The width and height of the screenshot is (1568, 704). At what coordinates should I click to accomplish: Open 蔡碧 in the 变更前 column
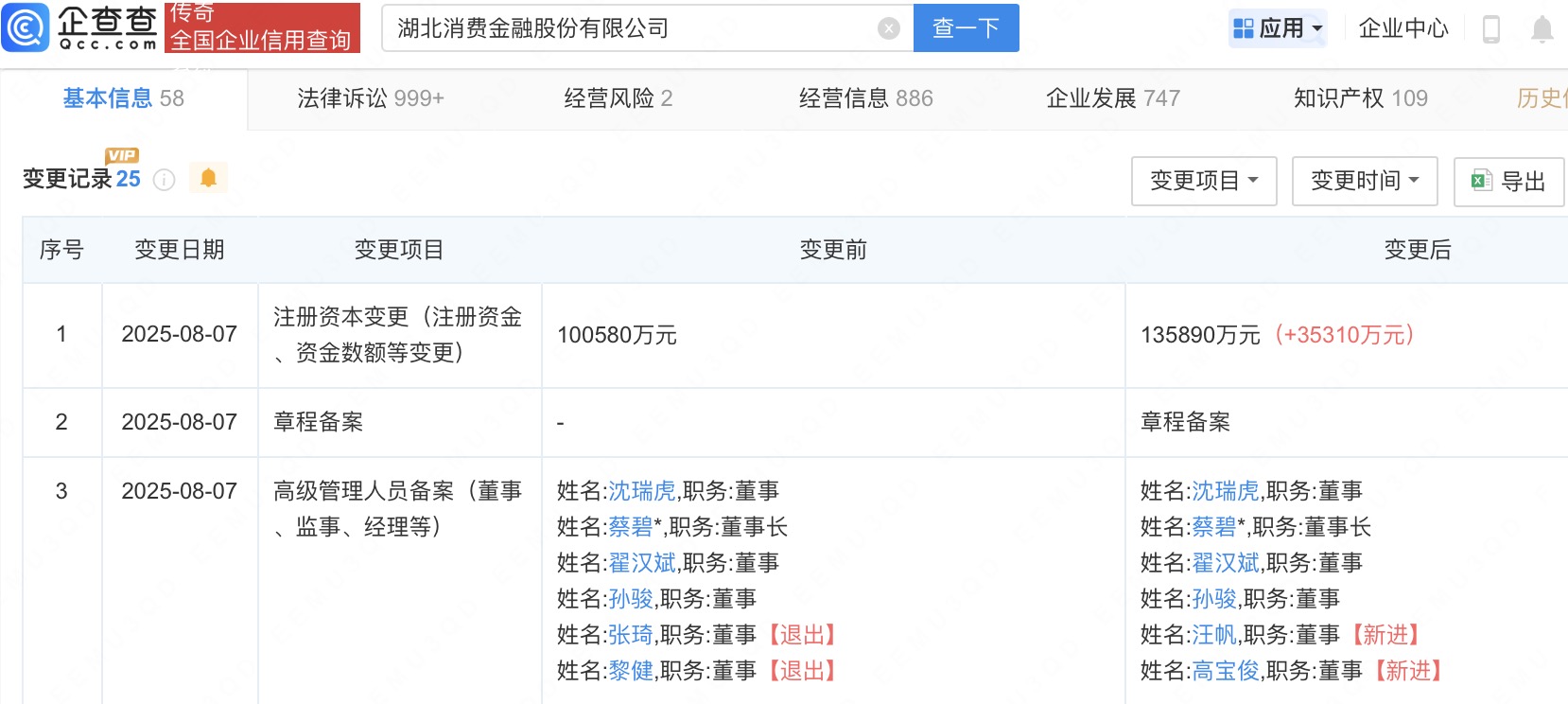(x=631, y=527)
